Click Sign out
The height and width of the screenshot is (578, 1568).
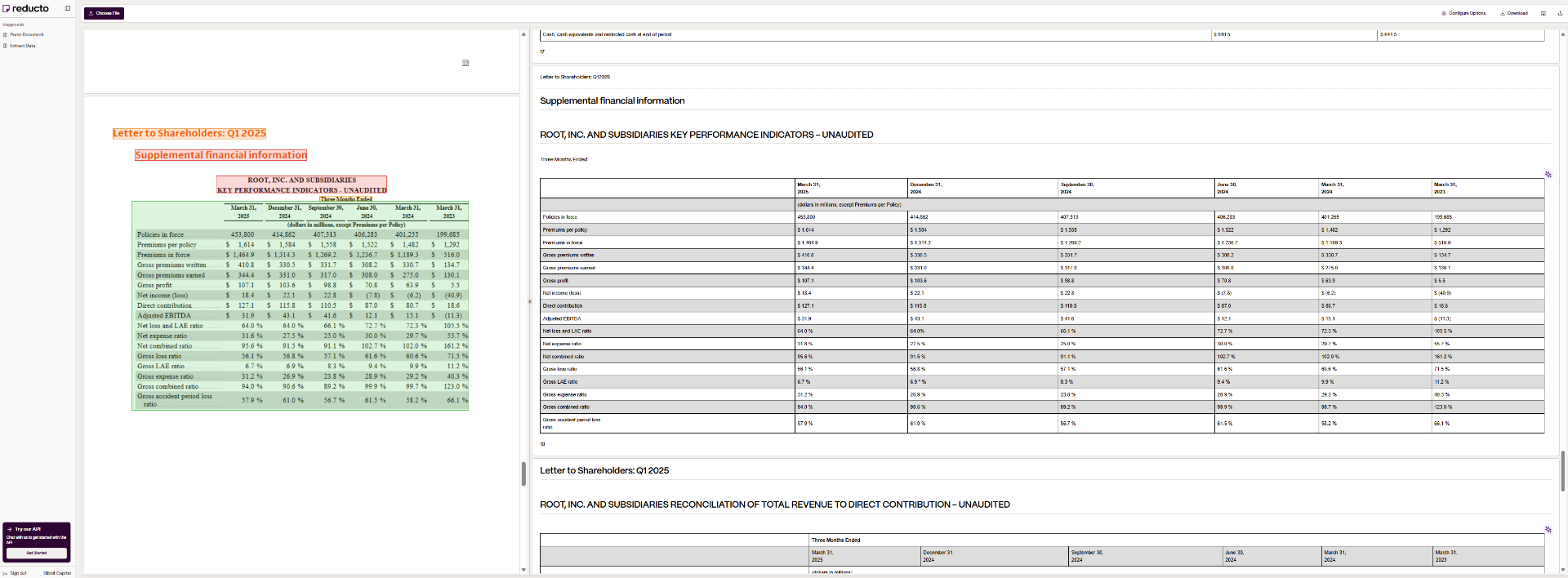(16, 573)
